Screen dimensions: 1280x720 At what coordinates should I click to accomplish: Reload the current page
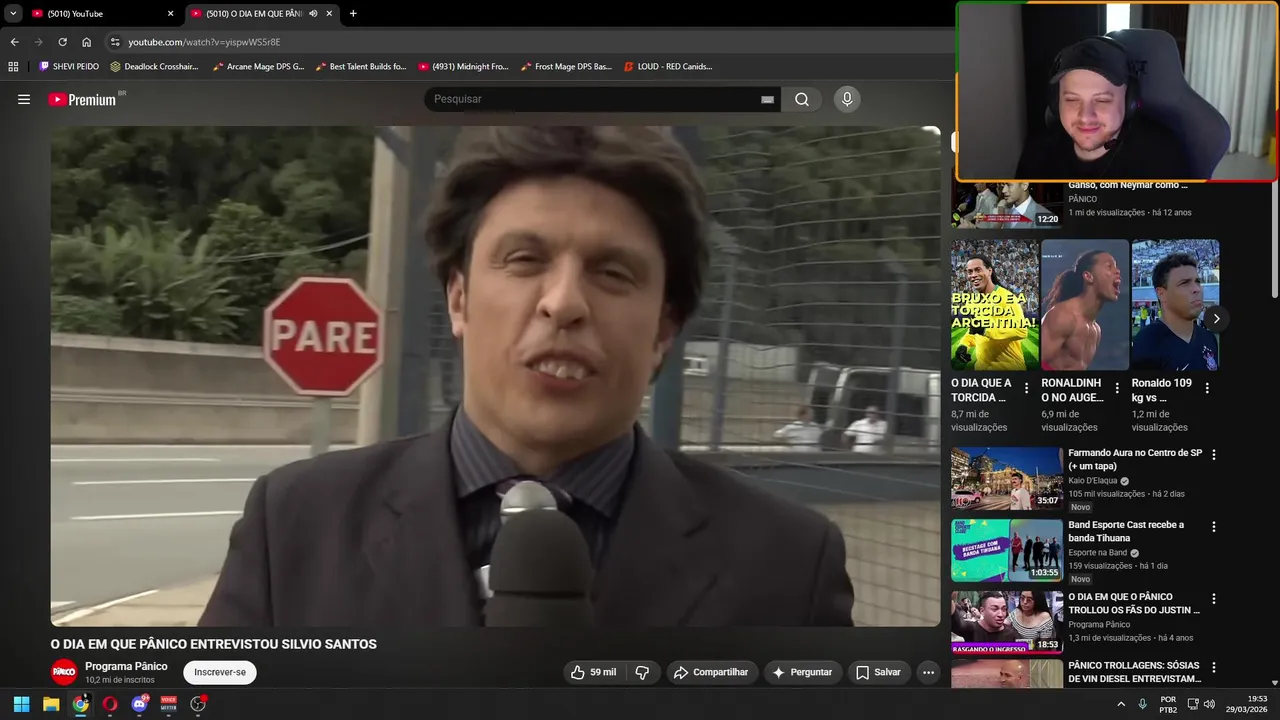pos(62,42)
